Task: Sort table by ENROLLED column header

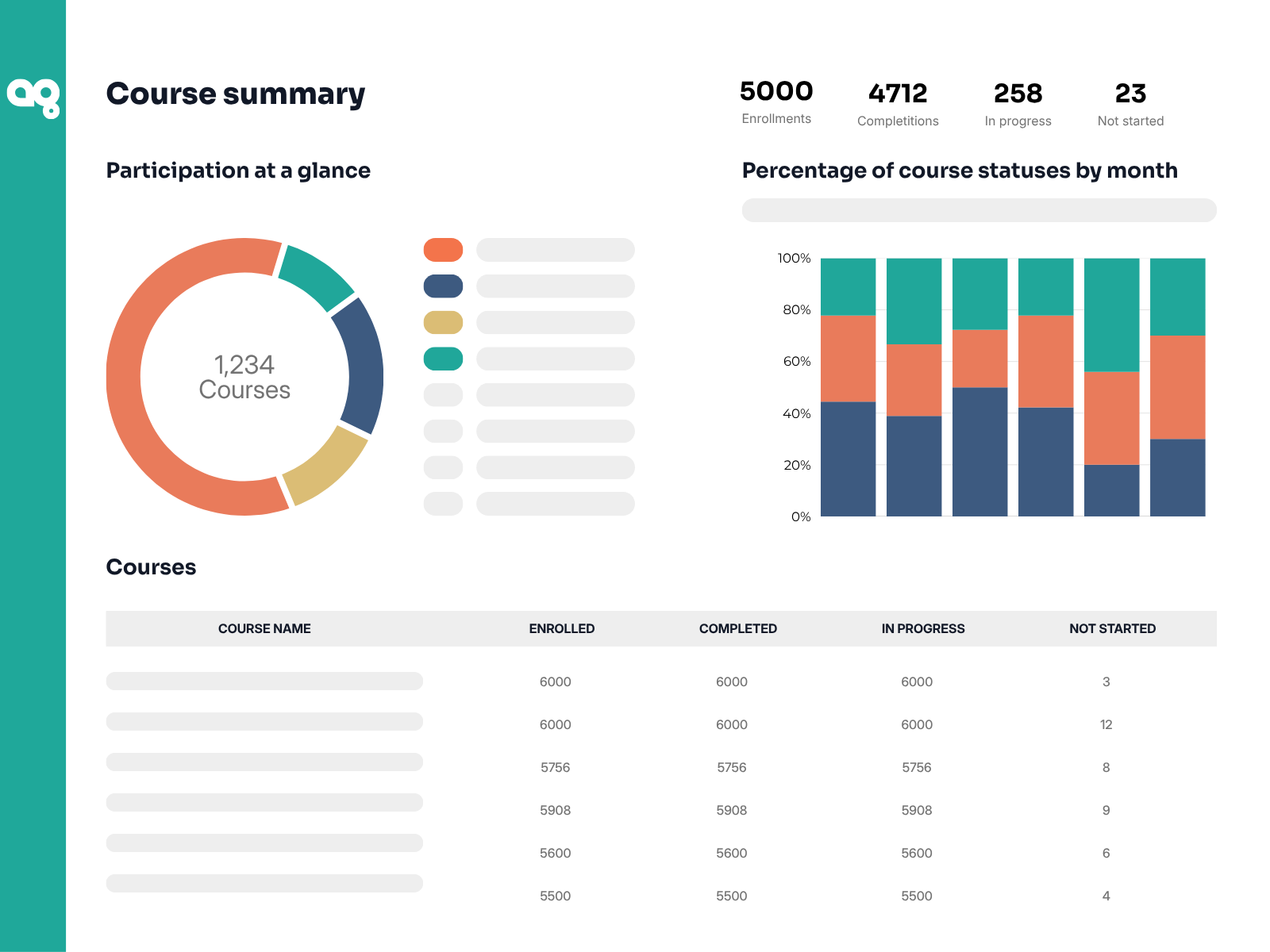Action: [562, 628]
